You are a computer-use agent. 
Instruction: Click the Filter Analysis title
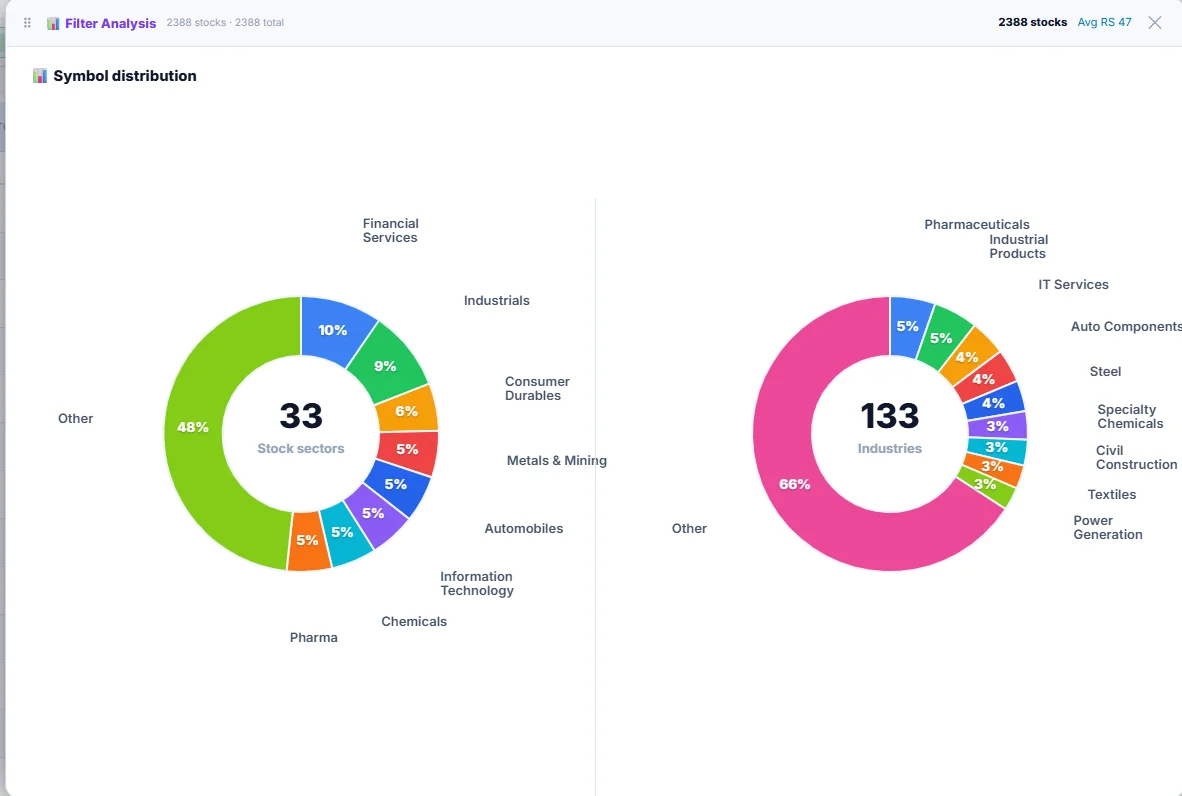pyautogui.click(x=110, y=23)
